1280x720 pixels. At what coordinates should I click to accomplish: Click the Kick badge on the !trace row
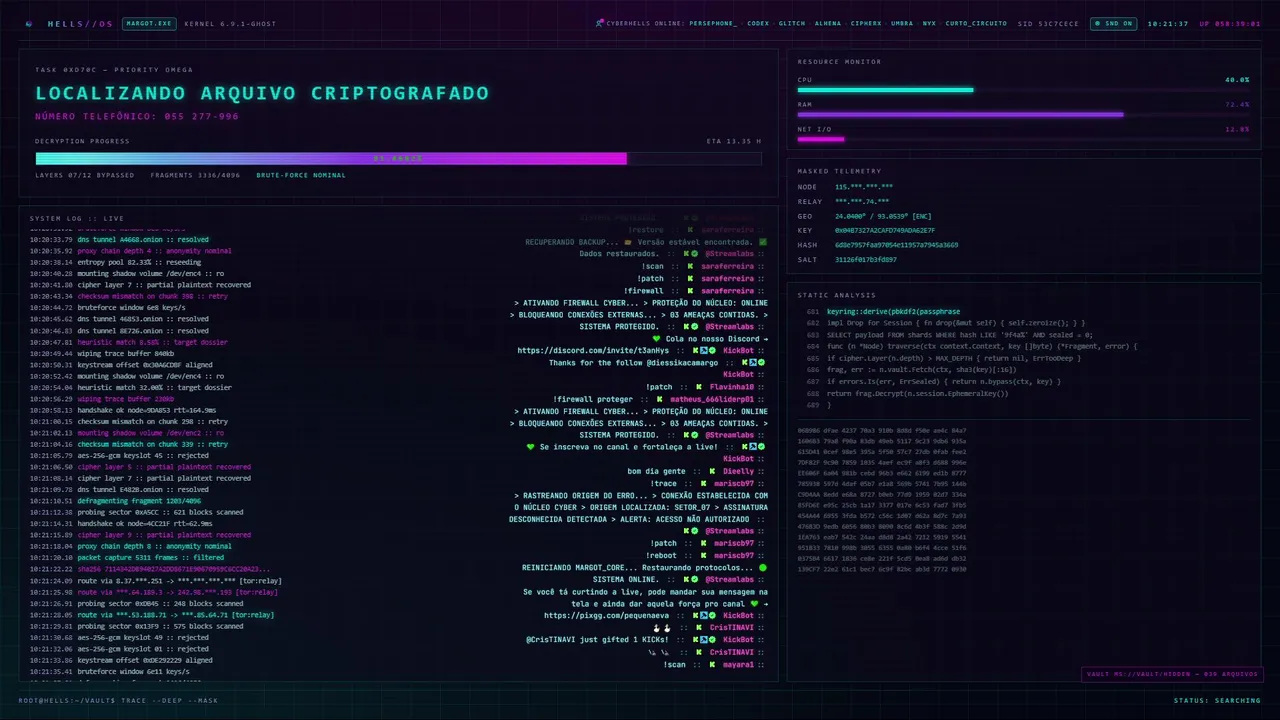tap(702, 483)
